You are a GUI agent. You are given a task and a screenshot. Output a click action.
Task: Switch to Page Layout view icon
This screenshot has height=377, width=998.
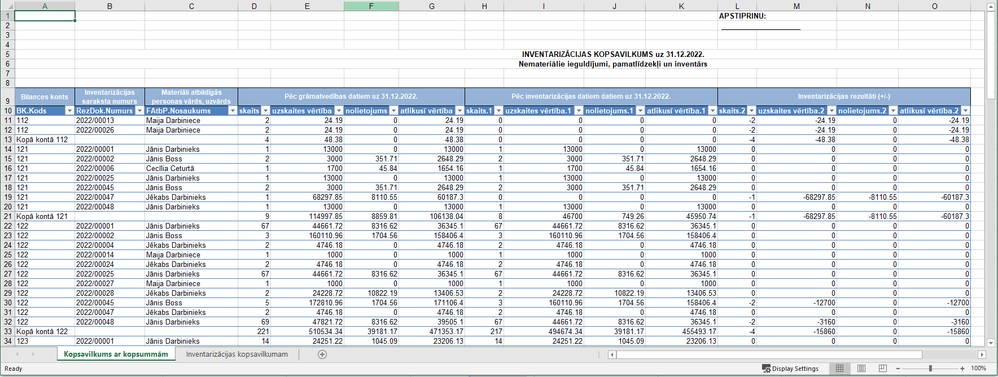861,369
